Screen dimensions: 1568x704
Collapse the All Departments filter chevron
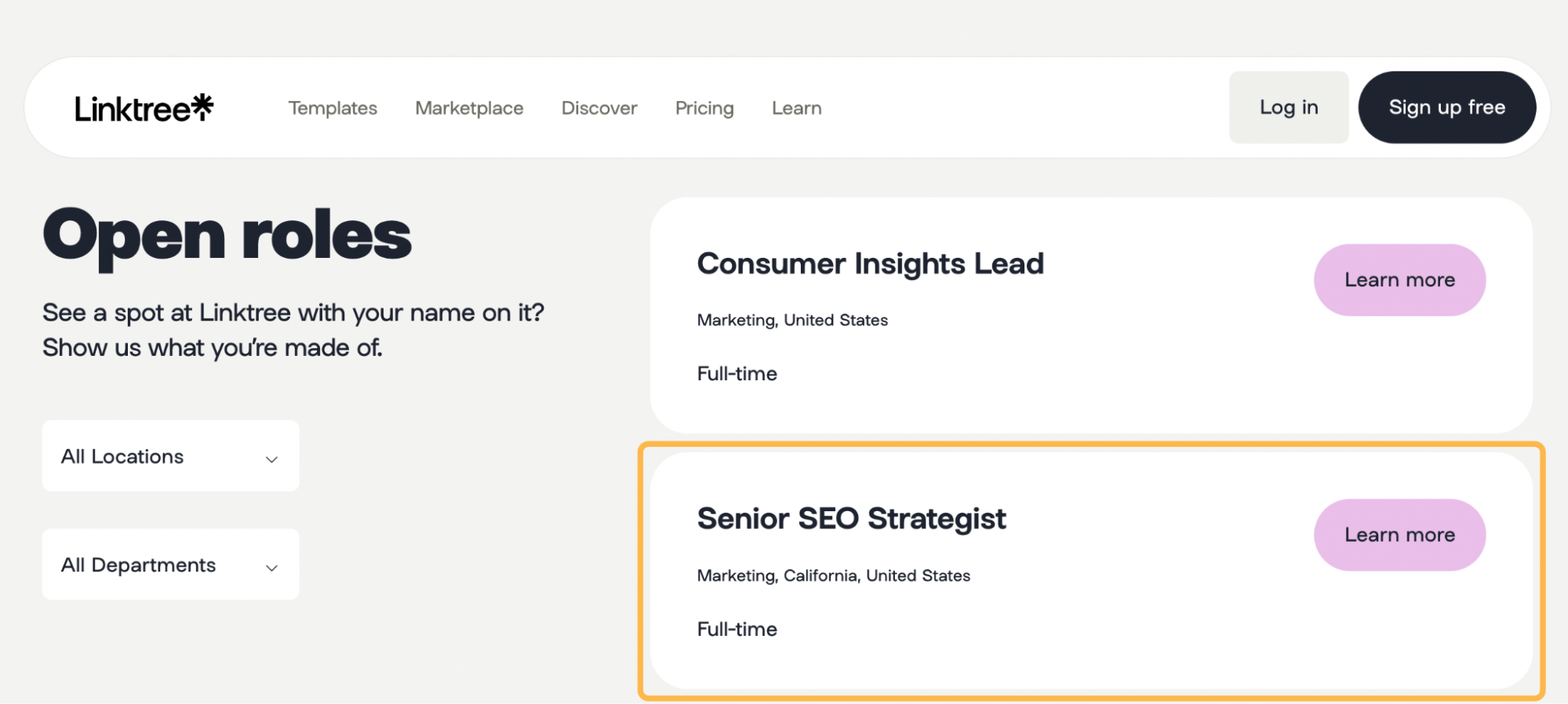[271, 566]
